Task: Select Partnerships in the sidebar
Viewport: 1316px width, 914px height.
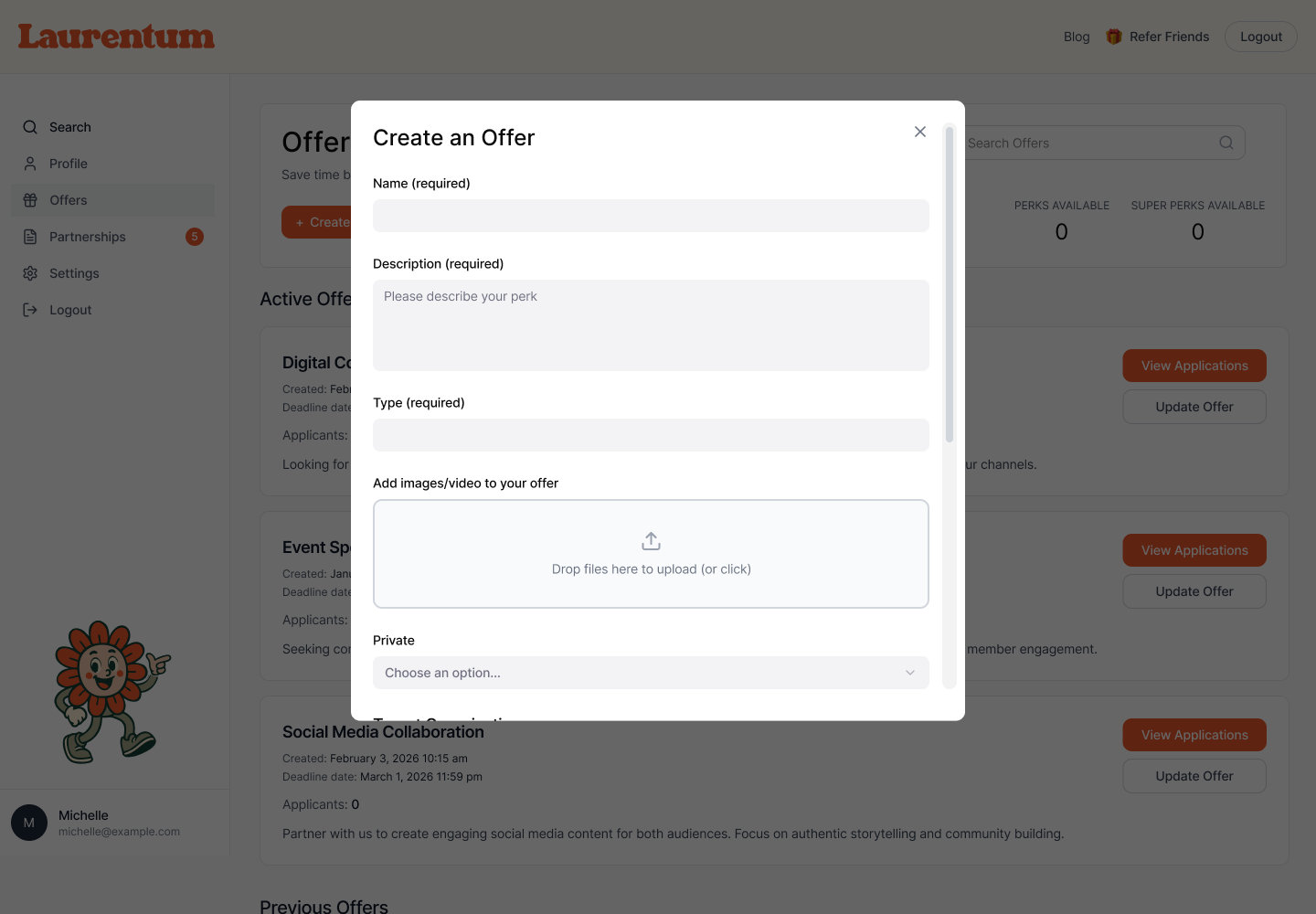Action: coord(87,236)
